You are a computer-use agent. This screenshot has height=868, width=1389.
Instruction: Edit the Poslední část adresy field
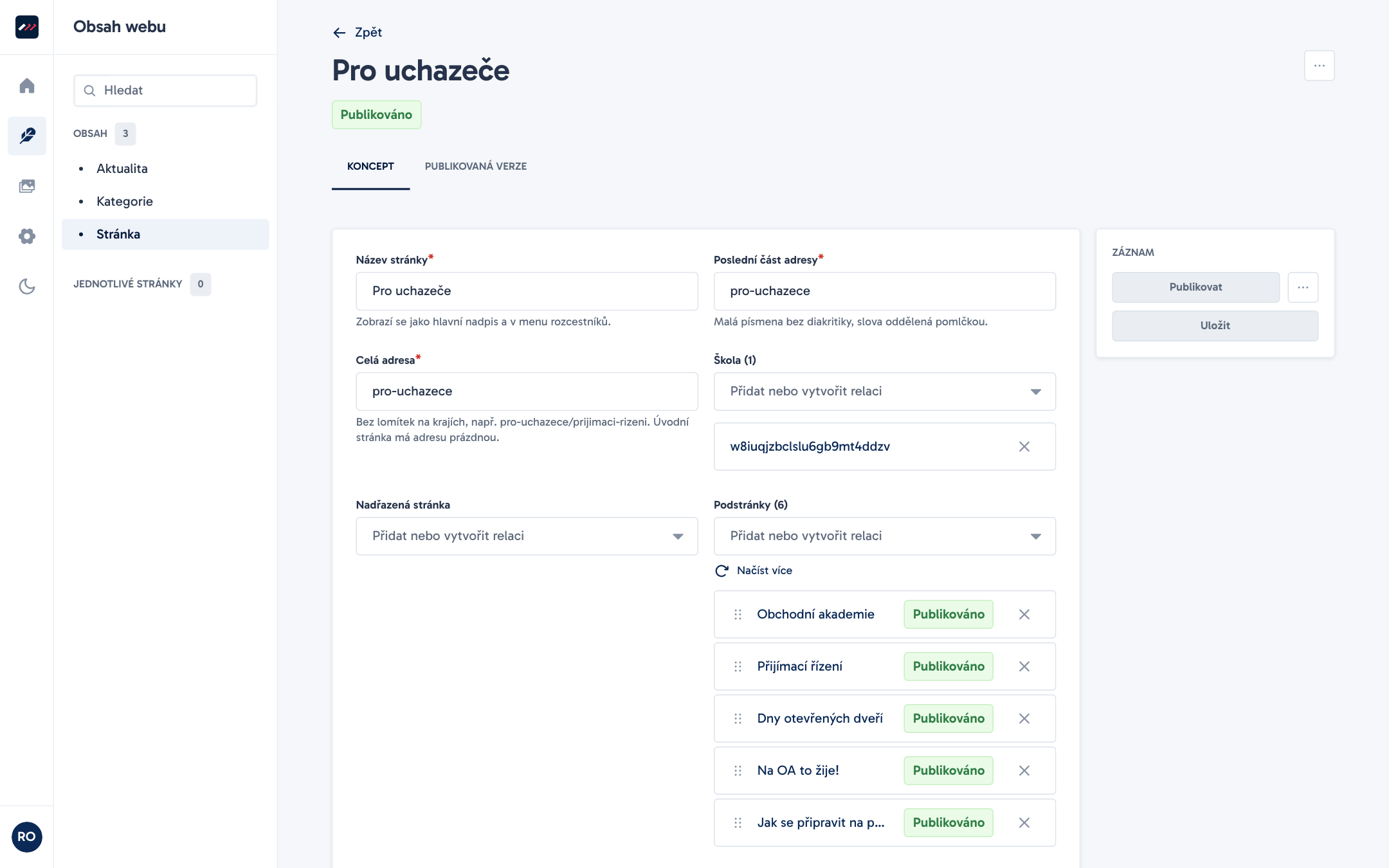[884, 291]
